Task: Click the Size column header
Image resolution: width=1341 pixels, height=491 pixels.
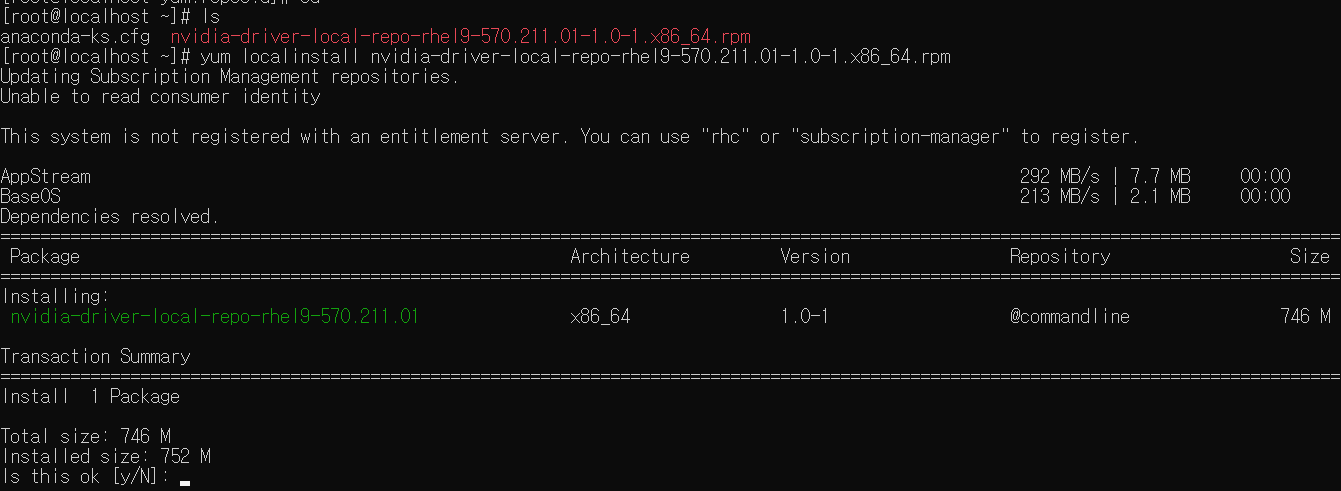Action: click(1310, 257)
